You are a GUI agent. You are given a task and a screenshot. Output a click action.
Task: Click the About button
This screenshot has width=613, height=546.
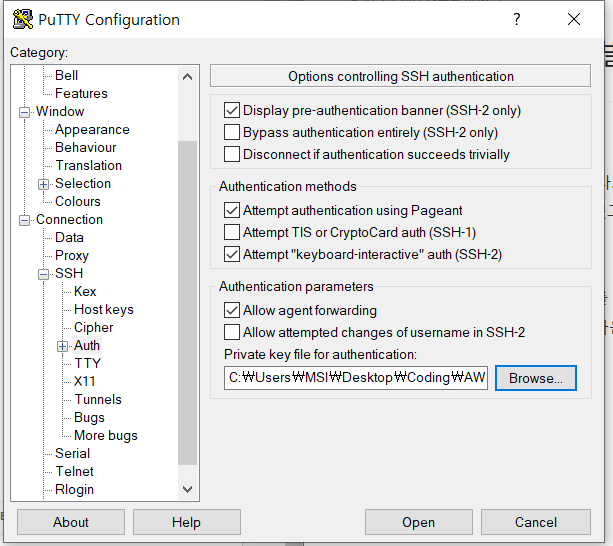tap(71, 522)
